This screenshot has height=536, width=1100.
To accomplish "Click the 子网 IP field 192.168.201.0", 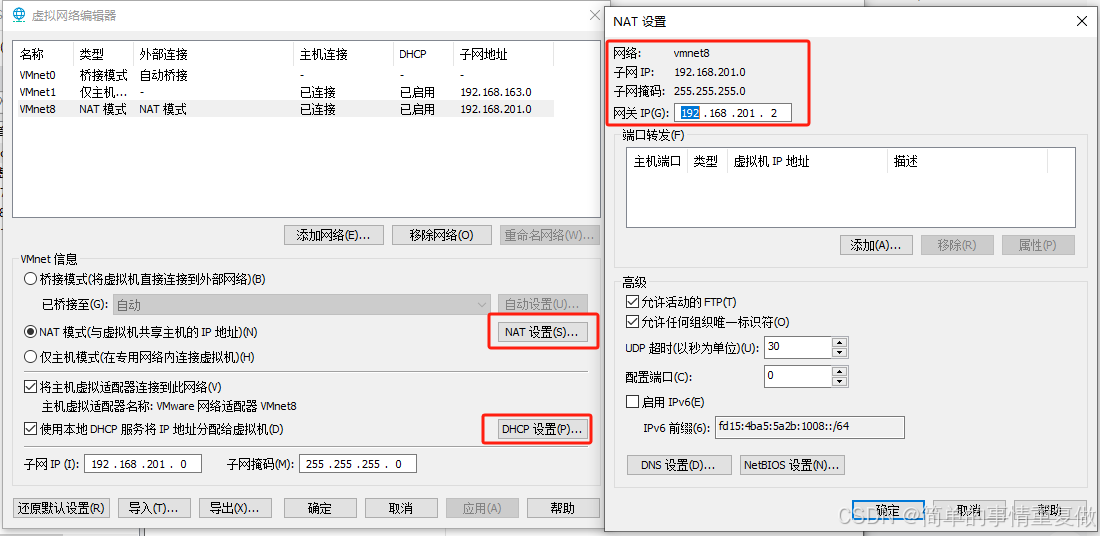I will click(142, 464).
